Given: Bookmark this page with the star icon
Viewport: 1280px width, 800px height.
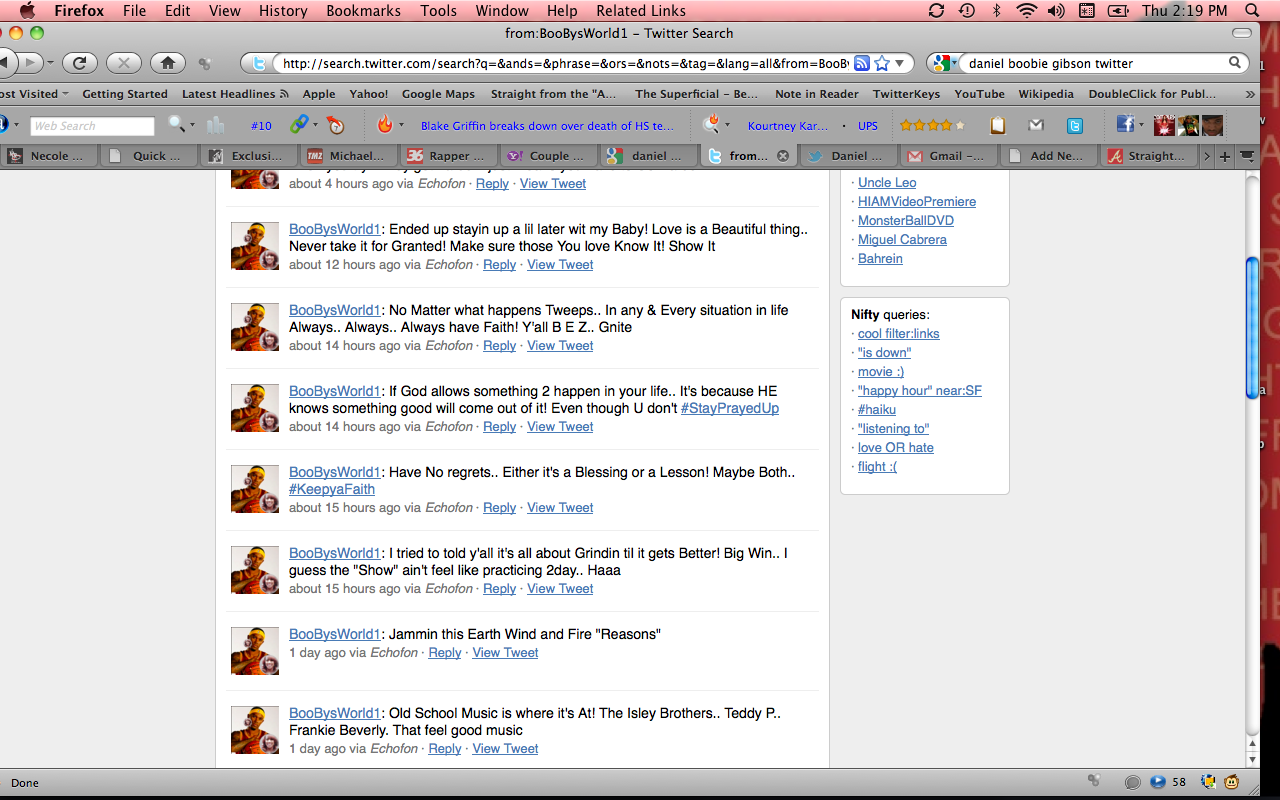Looking at the screenshot, I should pyautogui.click(x=882, y=63).
